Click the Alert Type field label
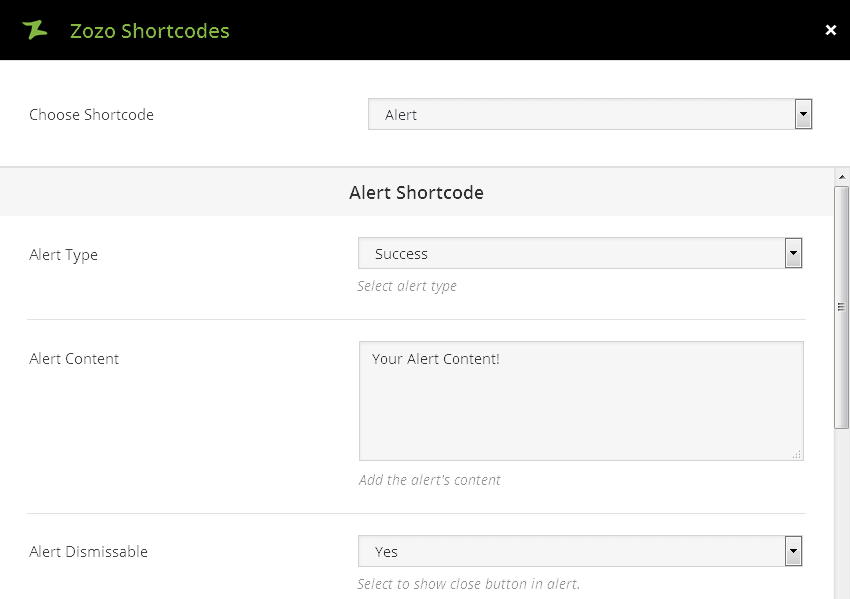Viewport: 850px width, 599px height. 64,255
